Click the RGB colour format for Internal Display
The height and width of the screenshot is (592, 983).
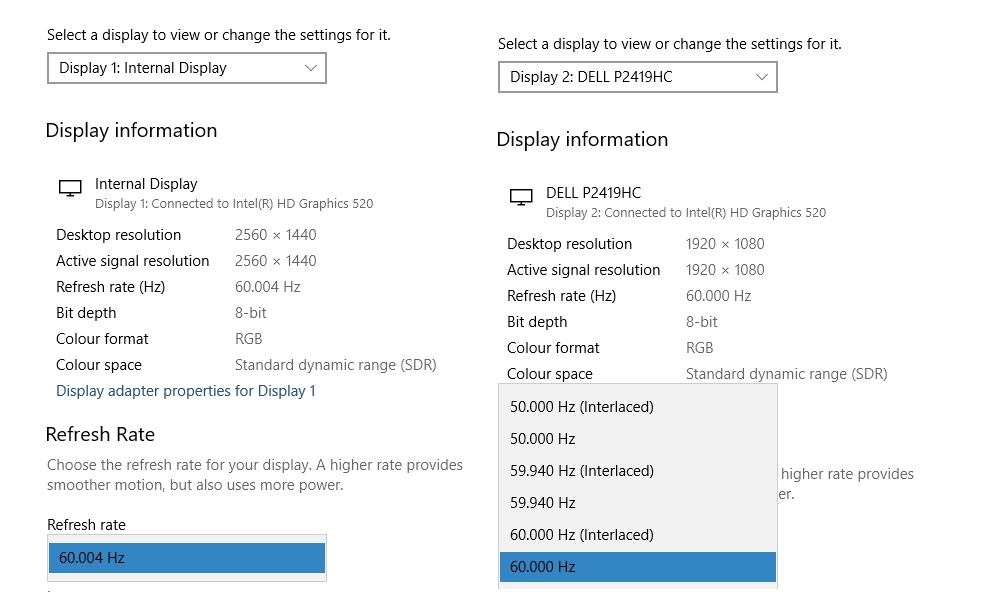[x=248, y=339]
